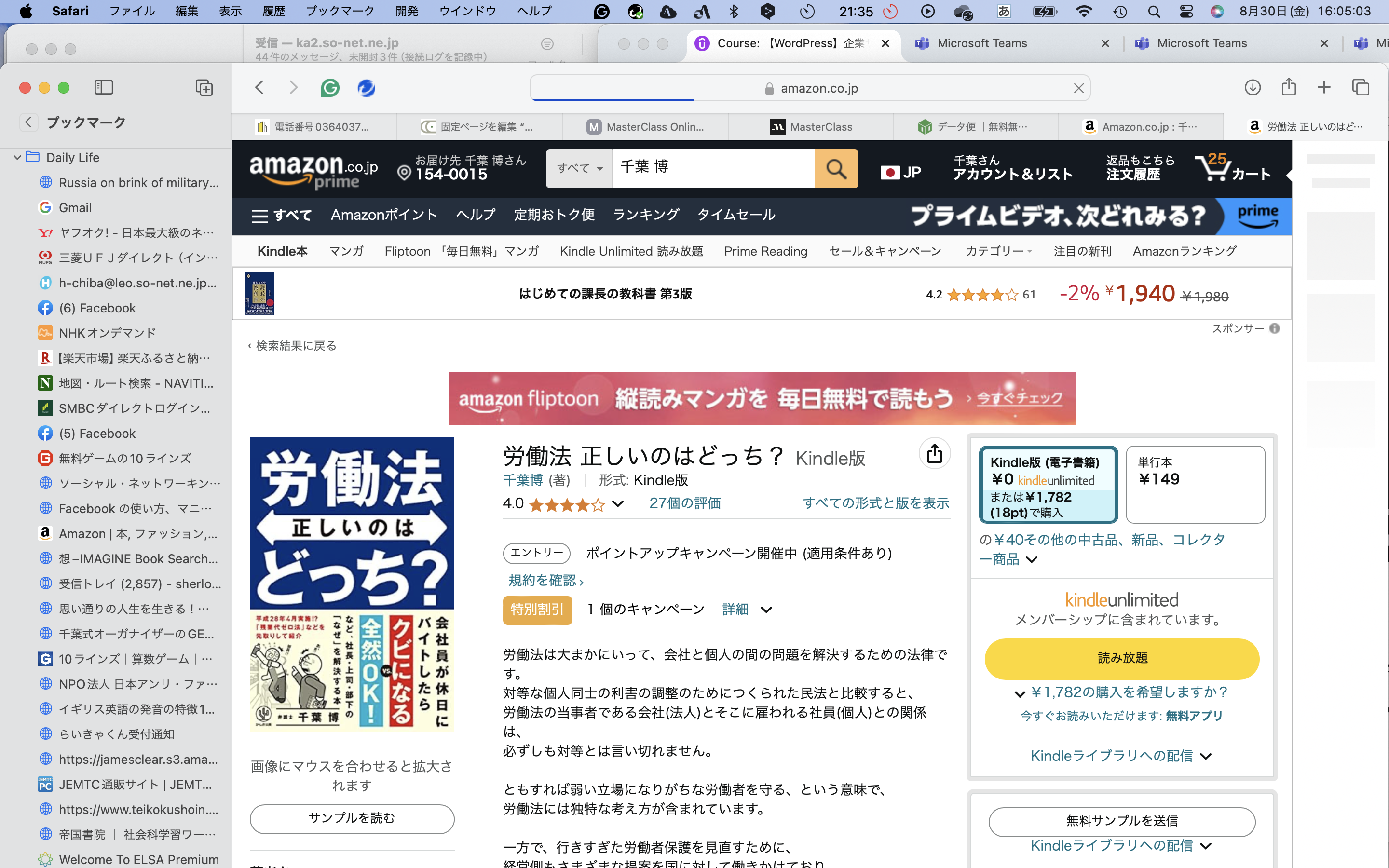This screenshot has width=1389, height=868.
Task: Open author 千葉博 link
Action: (x=523, y=480)
